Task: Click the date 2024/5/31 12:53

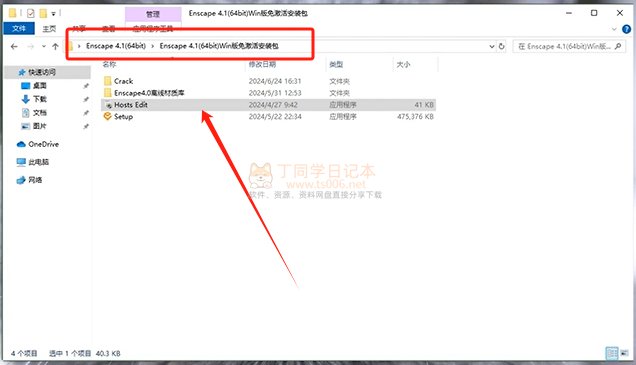Action: point(275,93)
